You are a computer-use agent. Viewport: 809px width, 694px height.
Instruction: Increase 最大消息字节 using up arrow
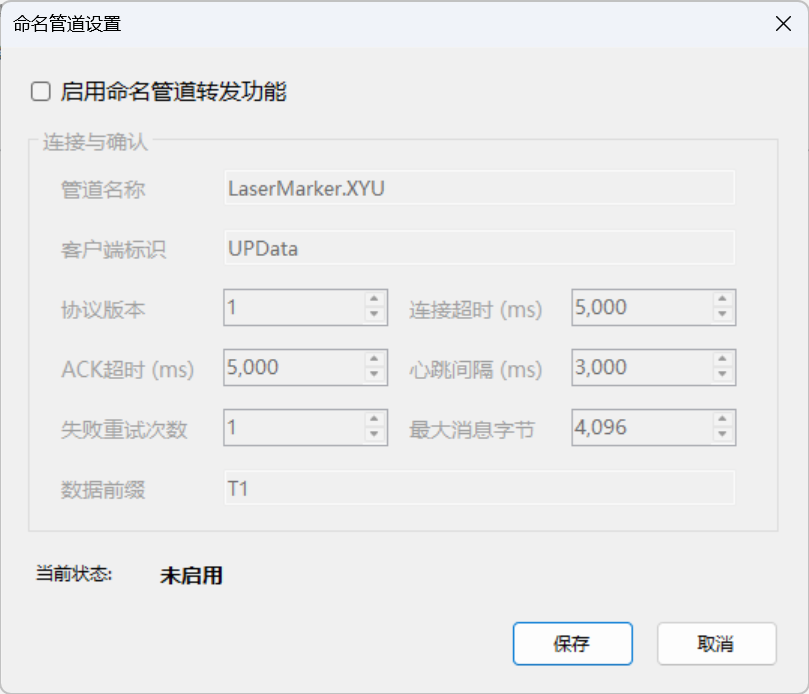point(722,419)
